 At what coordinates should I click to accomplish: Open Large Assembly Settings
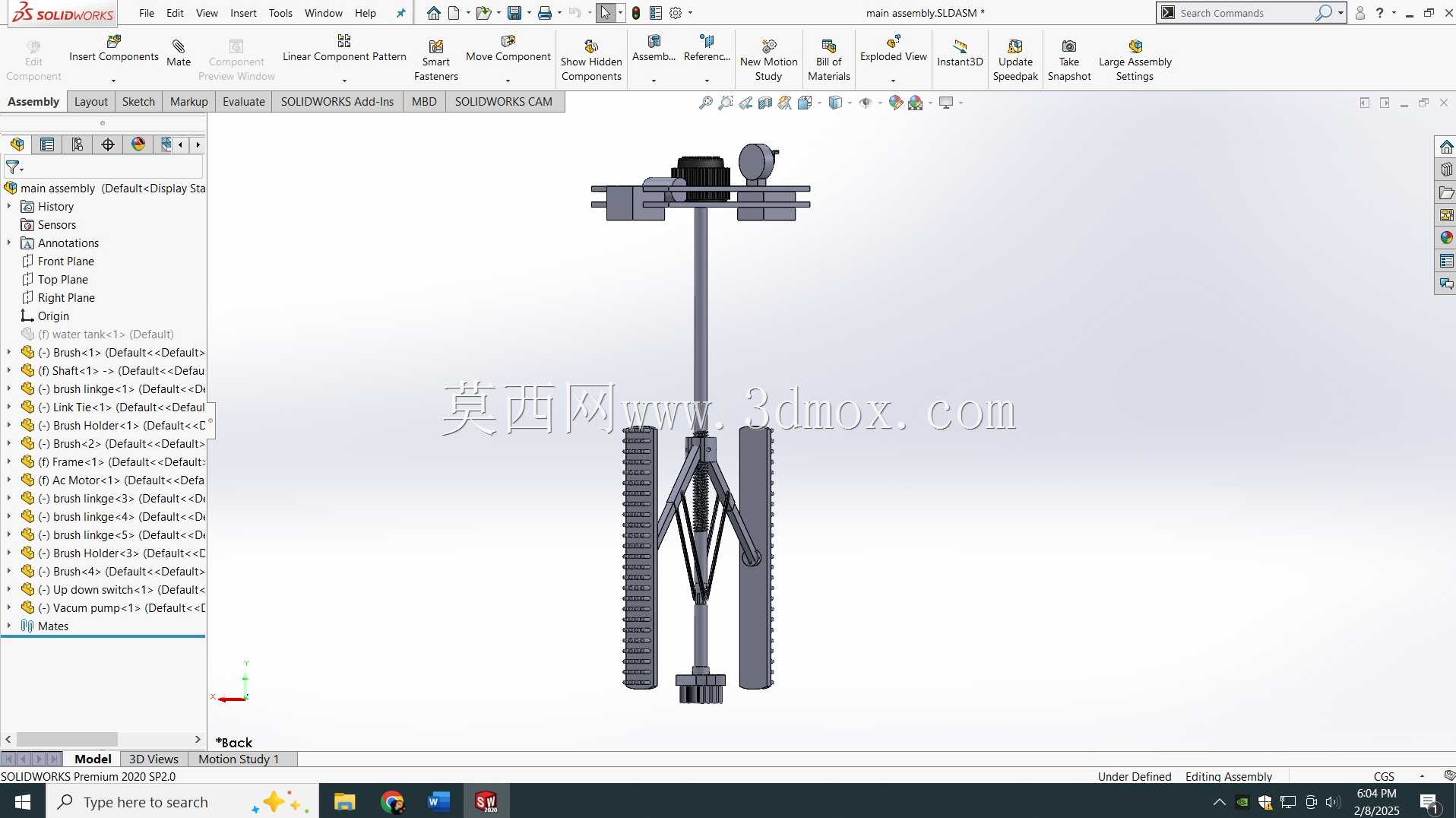coord(1135,60)
